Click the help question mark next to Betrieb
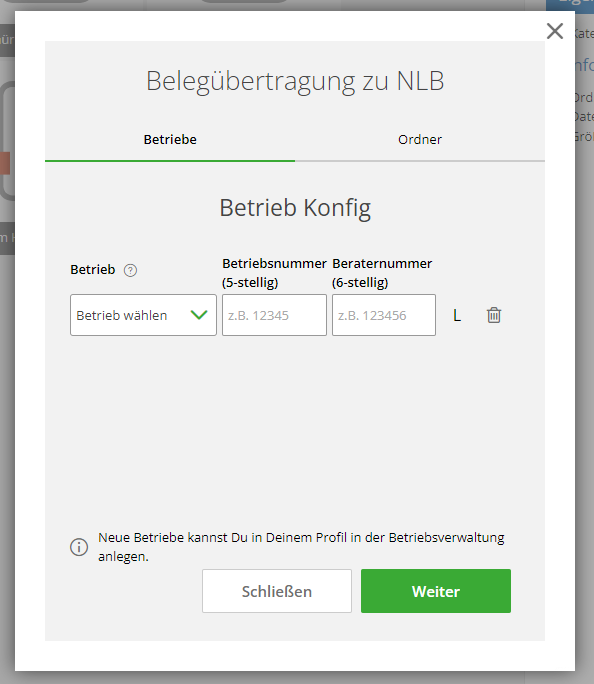This screenshot has height=684, width=594. (x=130, y=270)
